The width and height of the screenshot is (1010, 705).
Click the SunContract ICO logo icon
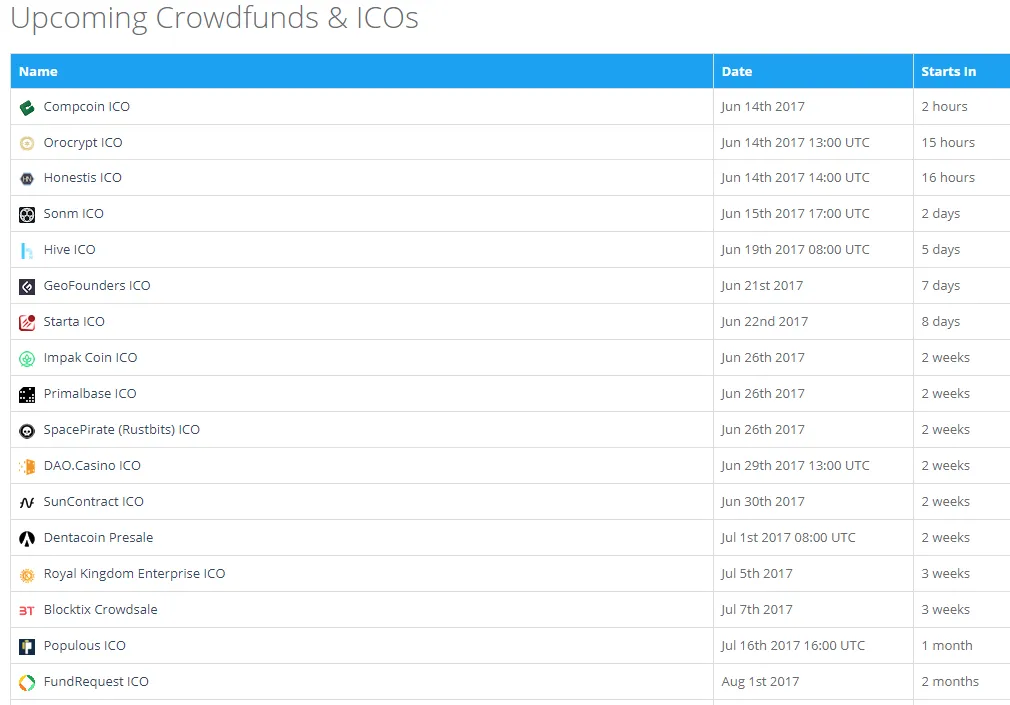coord(27,503)
